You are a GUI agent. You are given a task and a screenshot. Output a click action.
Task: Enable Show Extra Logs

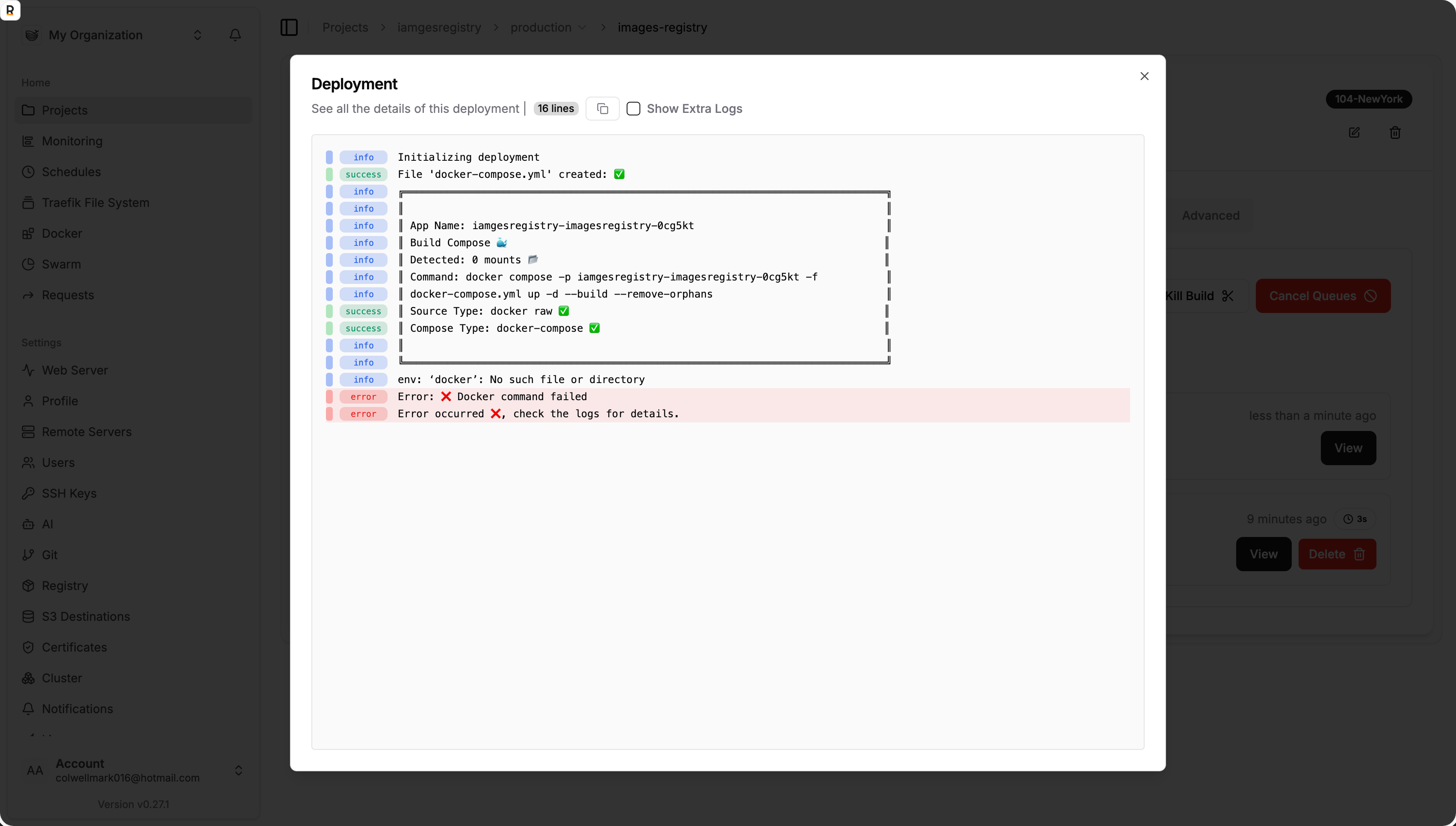point(634,108)
